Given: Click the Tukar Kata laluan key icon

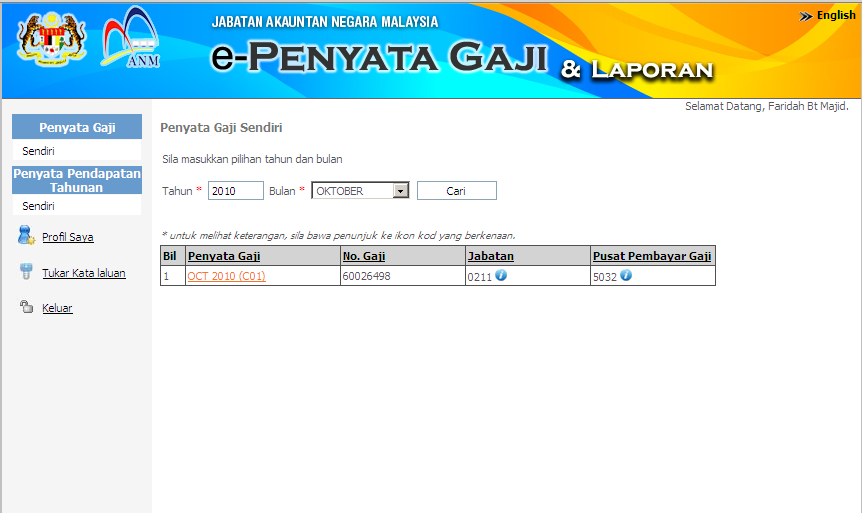Looking at the screenshot, I should point(26,271).
